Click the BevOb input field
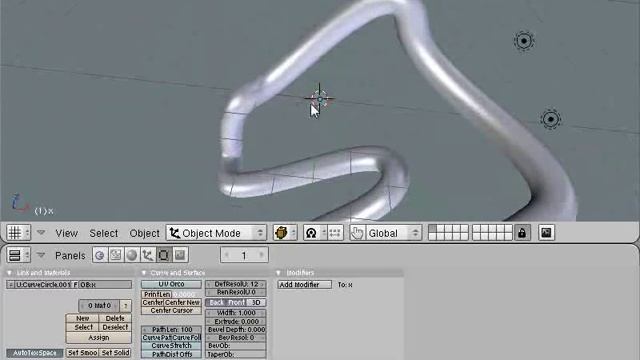The width and height of the screenshot is (640, 360). coord(236,345)
